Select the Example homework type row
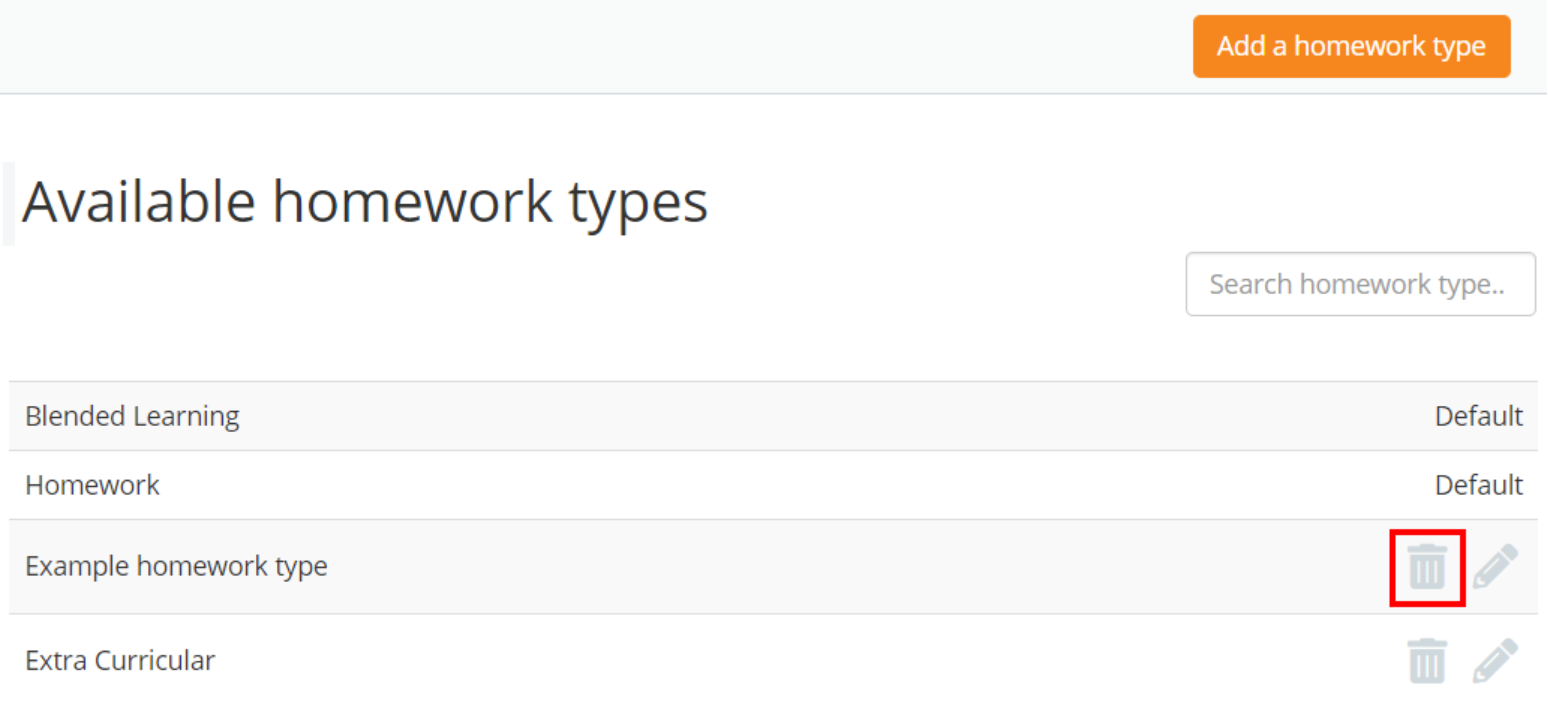 176,565
